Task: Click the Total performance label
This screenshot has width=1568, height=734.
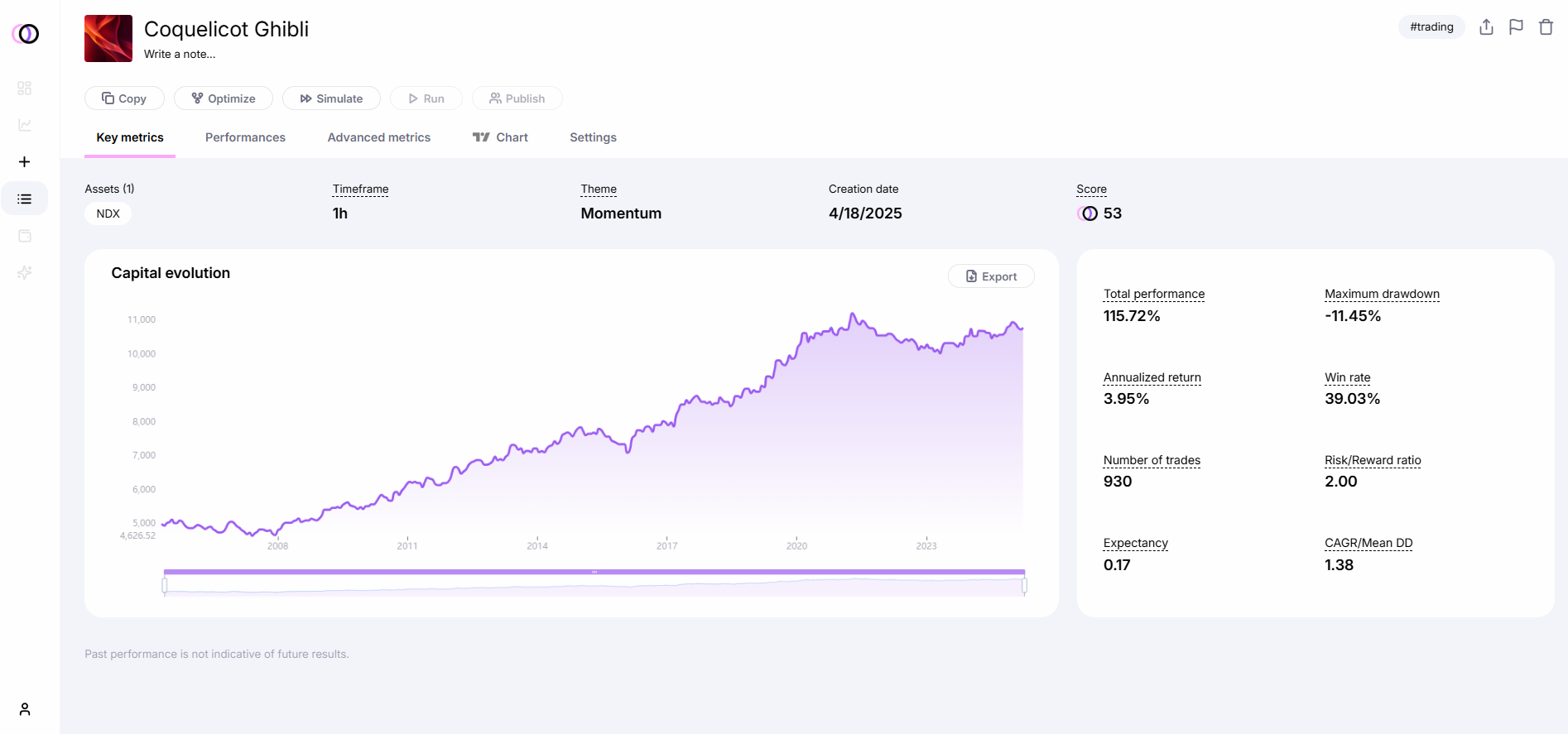Action: pos(1154,294)
